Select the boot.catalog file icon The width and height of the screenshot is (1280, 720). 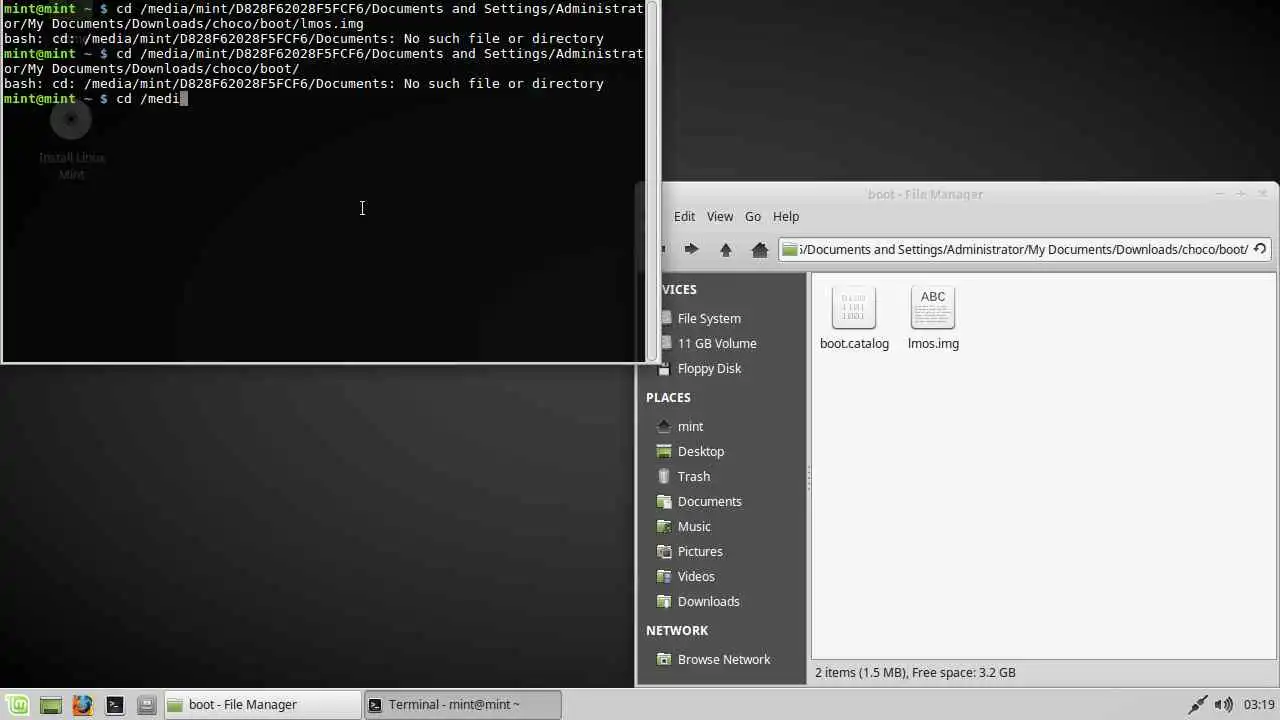(x=853, y=308)
